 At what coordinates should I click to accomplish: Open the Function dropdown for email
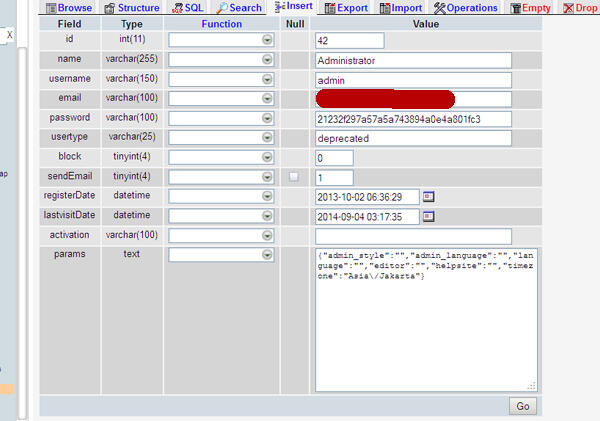221,99
